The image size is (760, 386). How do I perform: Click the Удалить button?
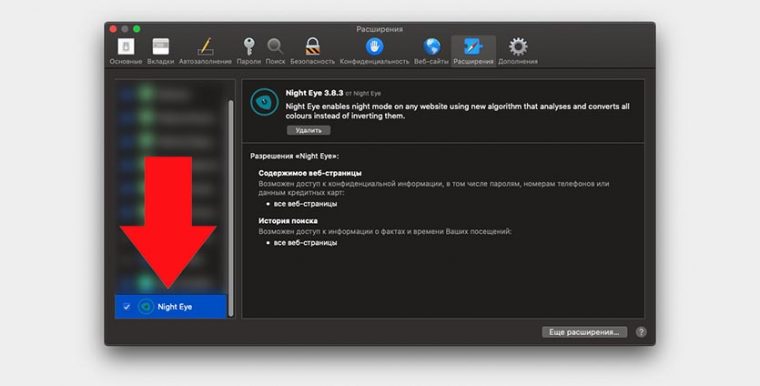(x=309, y=130)
